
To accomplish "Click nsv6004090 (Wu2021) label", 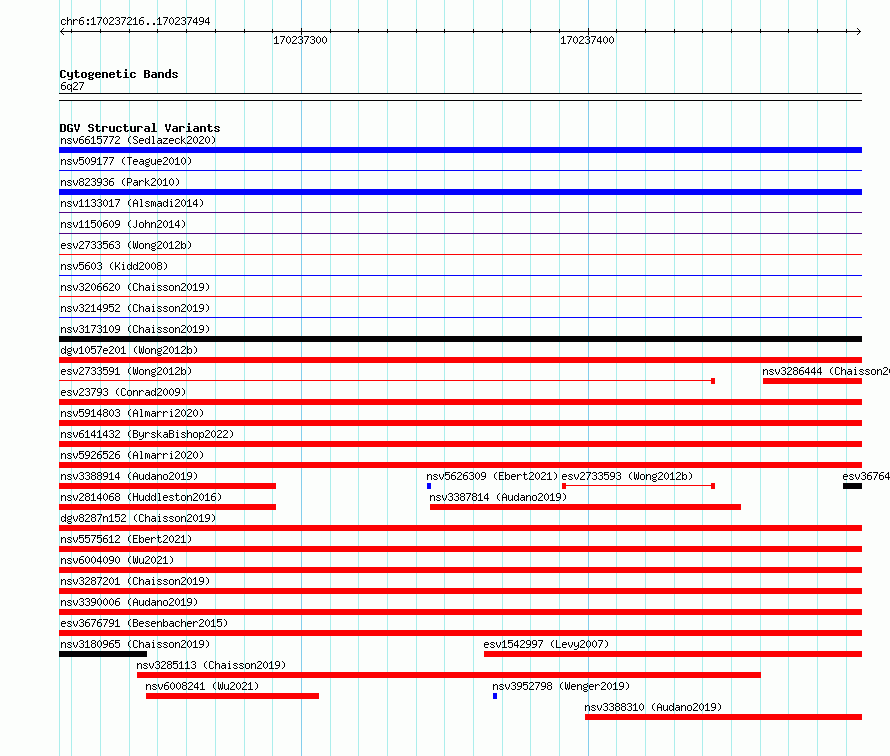I will (x=117, y=560).
